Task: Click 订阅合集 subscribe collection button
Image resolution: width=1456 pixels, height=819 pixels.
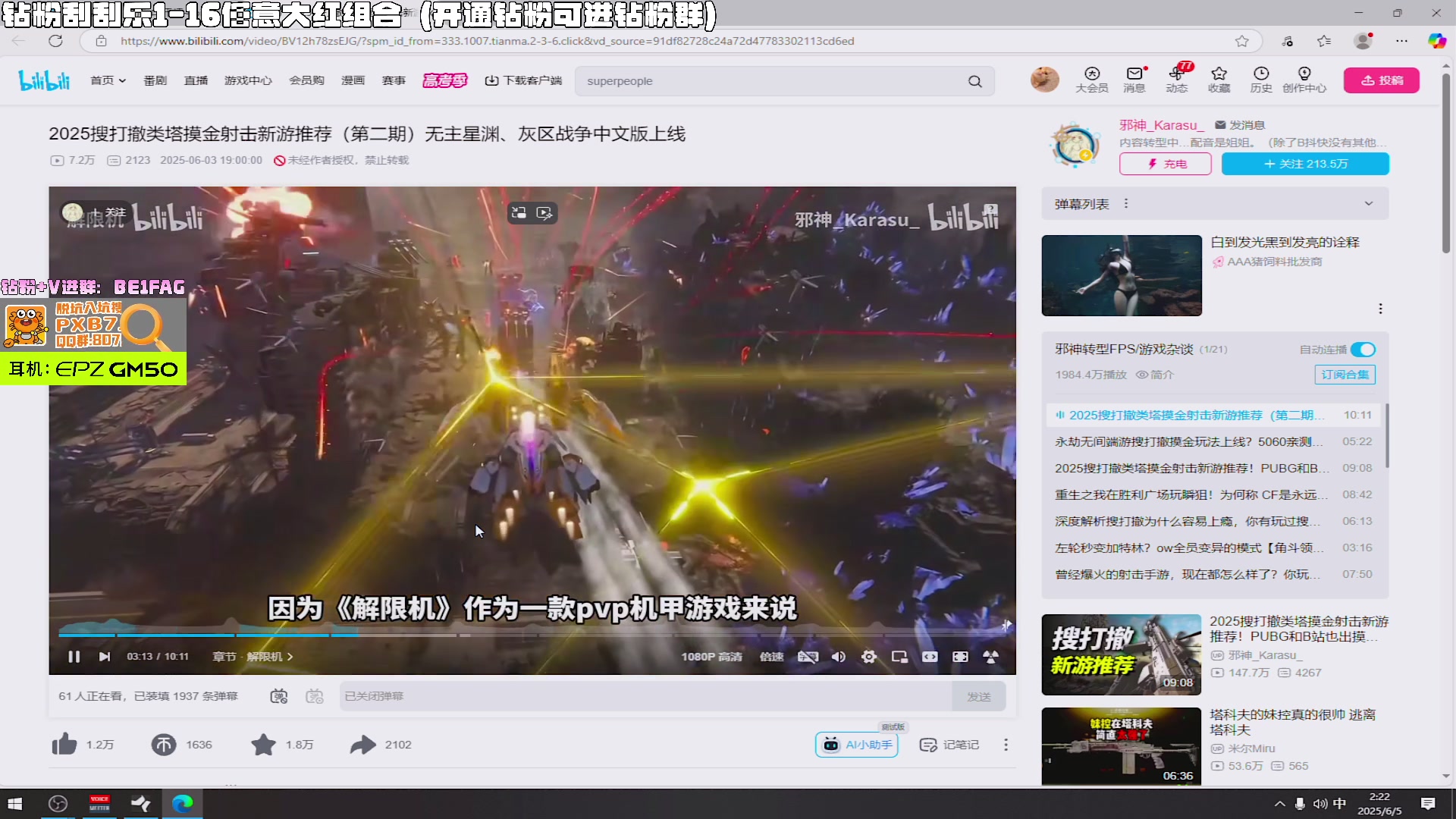Action: (1345, 375)
